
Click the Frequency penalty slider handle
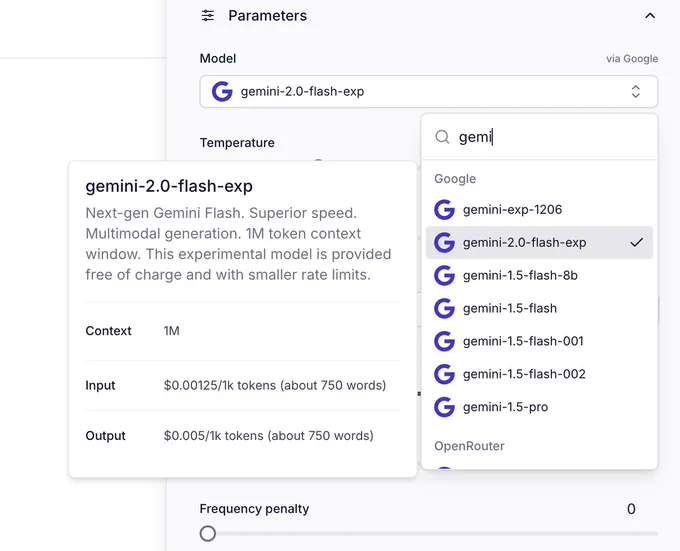208,534
